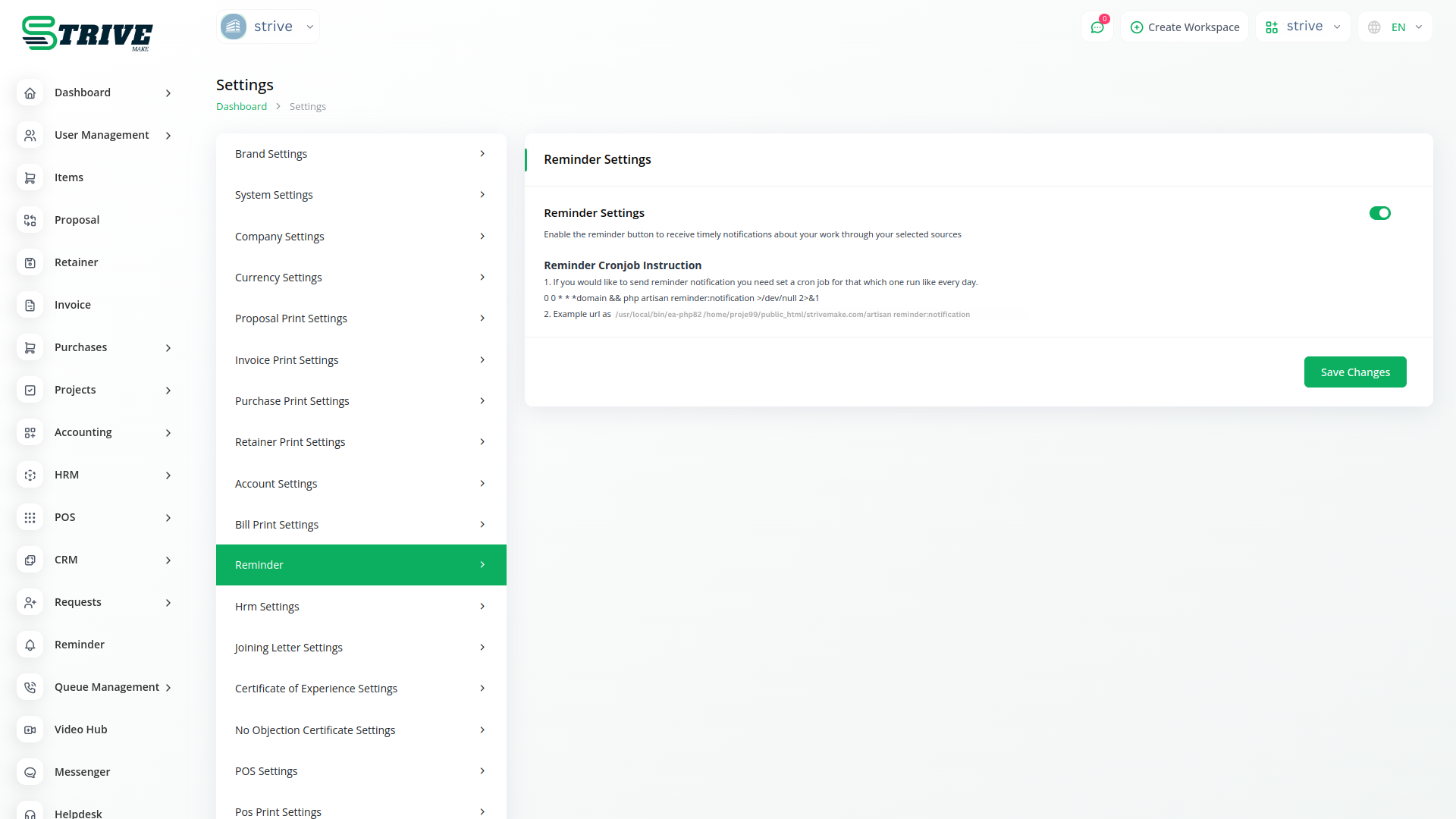Click the chat messages icon in header
The image size is (1456, 819).
click(x=1097, y=27)
